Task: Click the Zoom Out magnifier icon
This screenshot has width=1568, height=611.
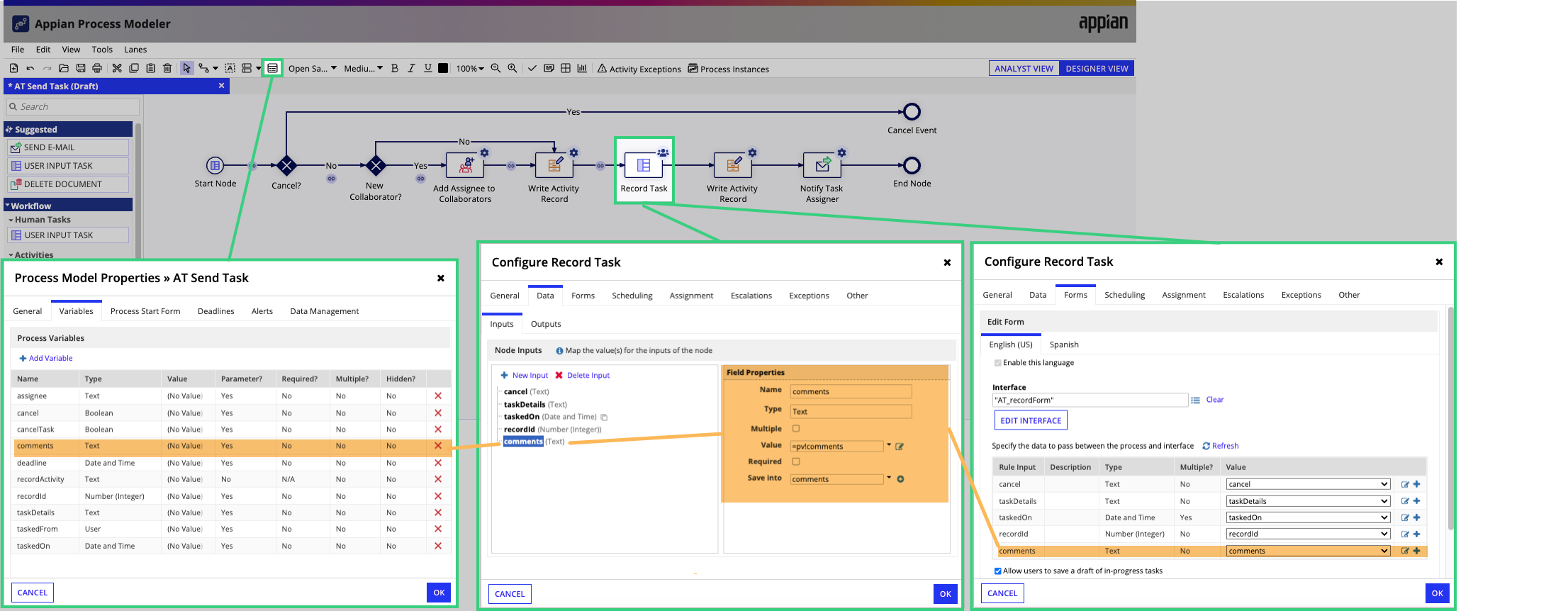Action: click(x=495, y=68)
